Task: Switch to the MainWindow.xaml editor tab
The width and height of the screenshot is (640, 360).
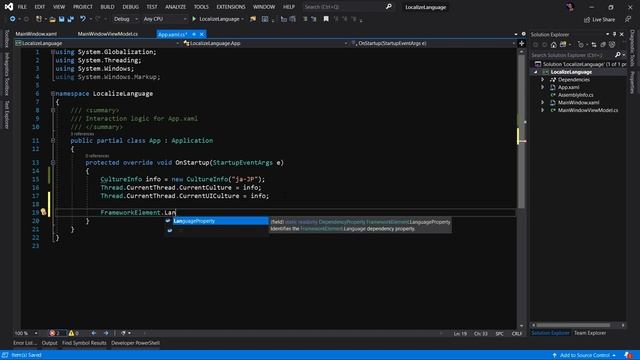Action: pos(36,34)
